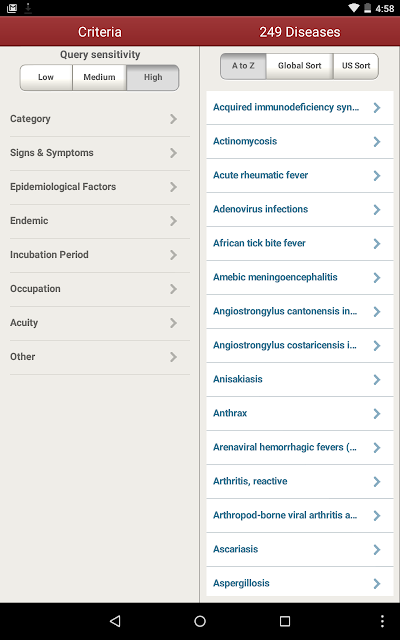Switch to Global Sort tab

[x=300, y=66]
